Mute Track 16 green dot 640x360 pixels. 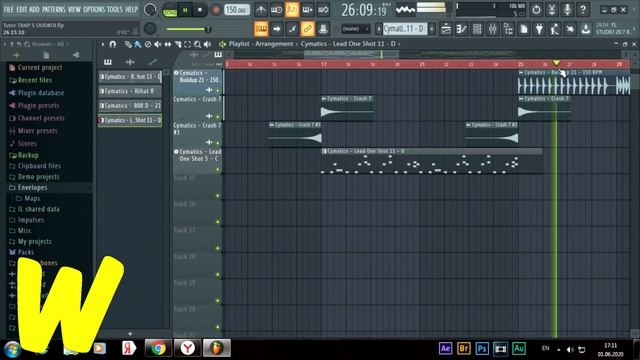pos(218,222)
